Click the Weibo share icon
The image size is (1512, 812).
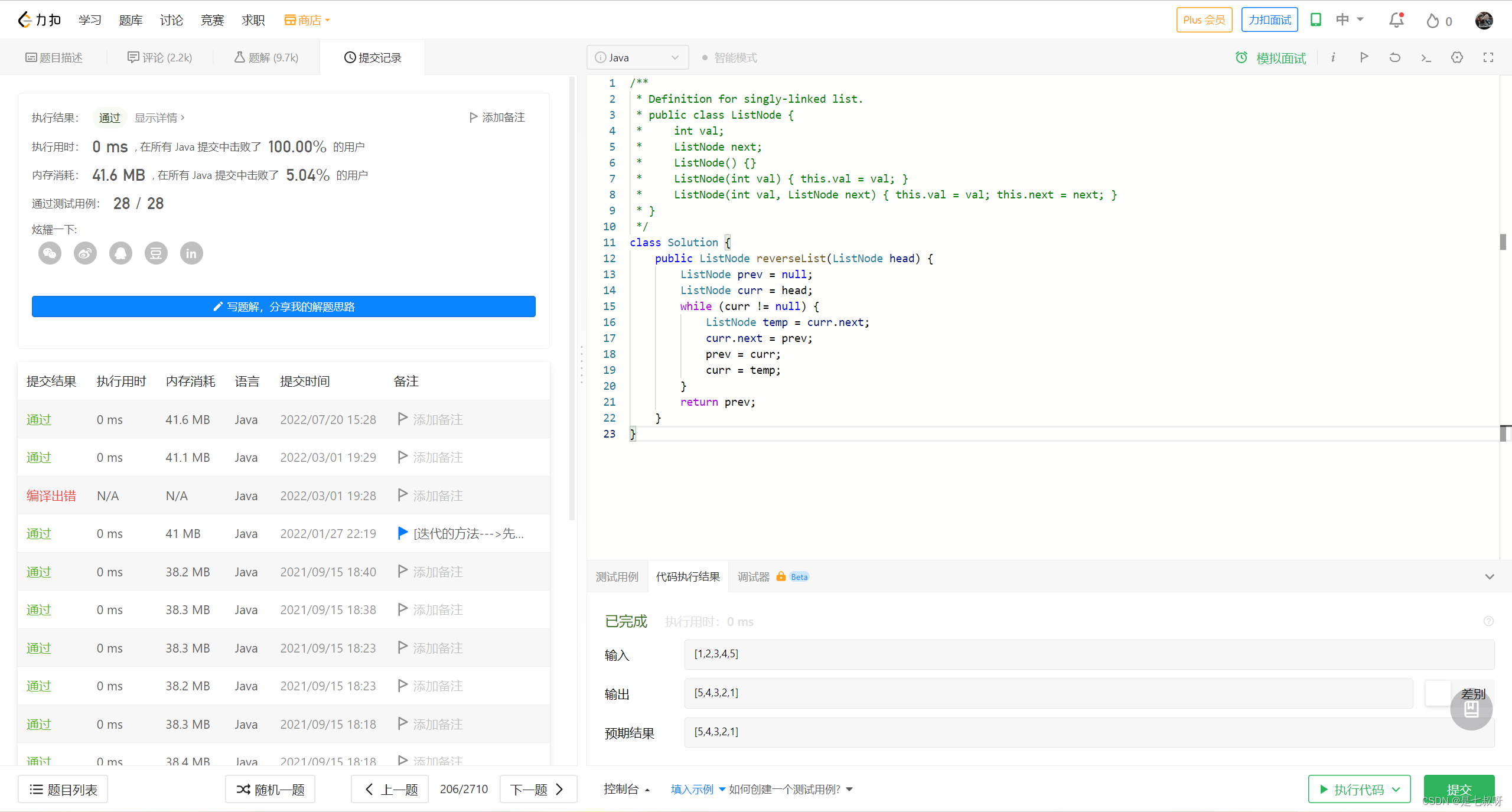coord(86,253)
